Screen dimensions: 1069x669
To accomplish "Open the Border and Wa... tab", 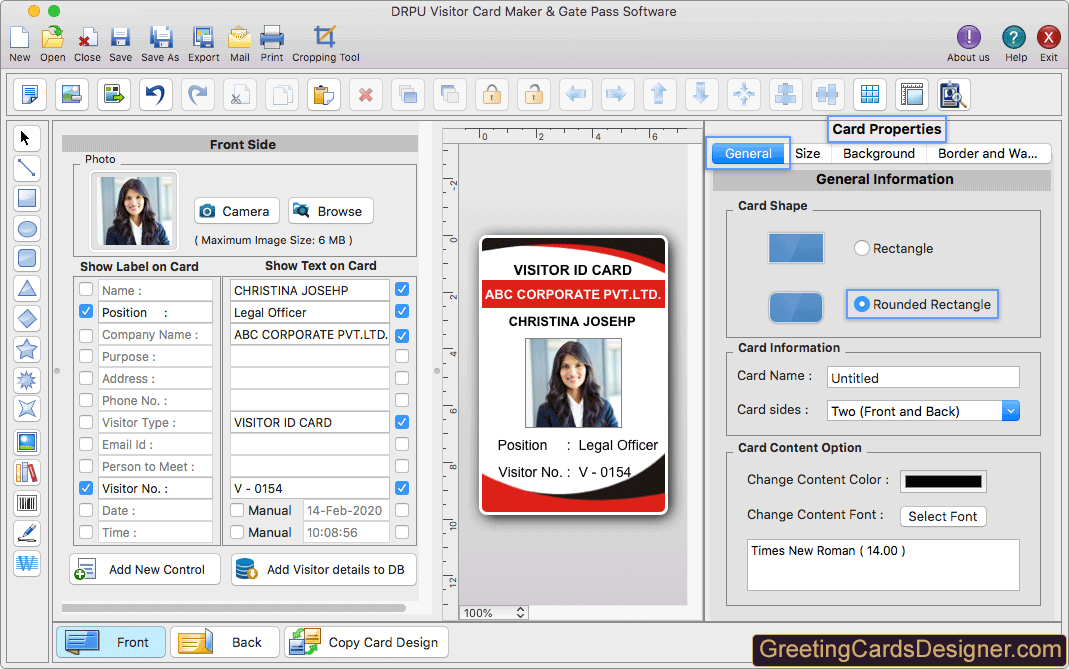I will 987,153.
